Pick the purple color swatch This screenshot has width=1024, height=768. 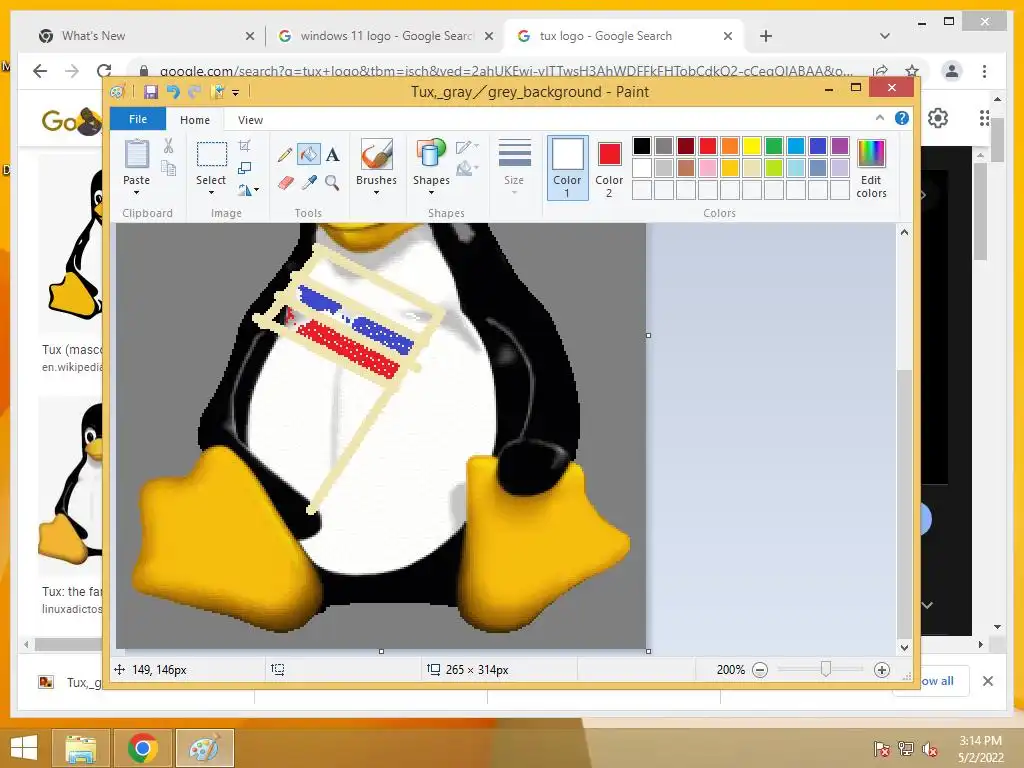click(x=840, y=146)
